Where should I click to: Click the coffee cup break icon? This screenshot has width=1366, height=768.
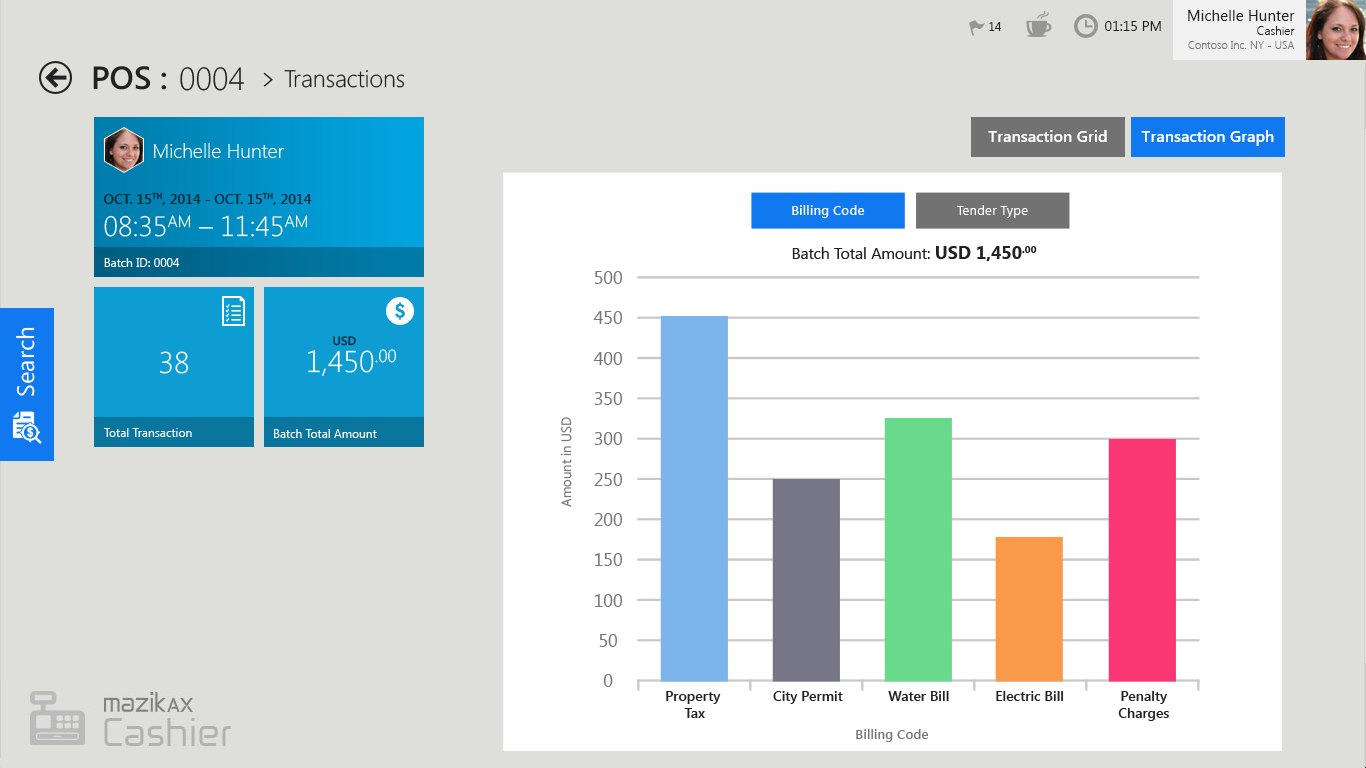pyautogui.click(x=1038, y=25)
